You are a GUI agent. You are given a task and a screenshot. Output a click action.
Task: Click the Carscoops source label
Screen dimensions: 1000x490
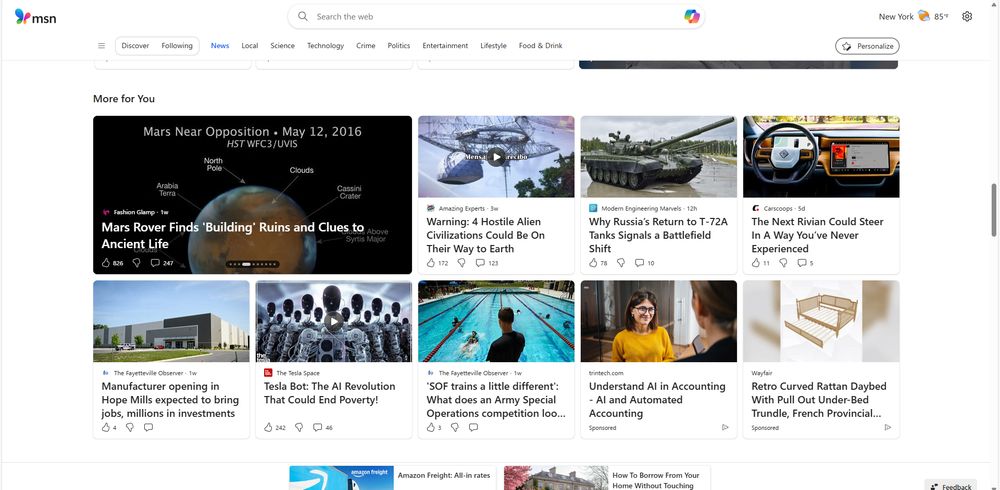point(779,208)
